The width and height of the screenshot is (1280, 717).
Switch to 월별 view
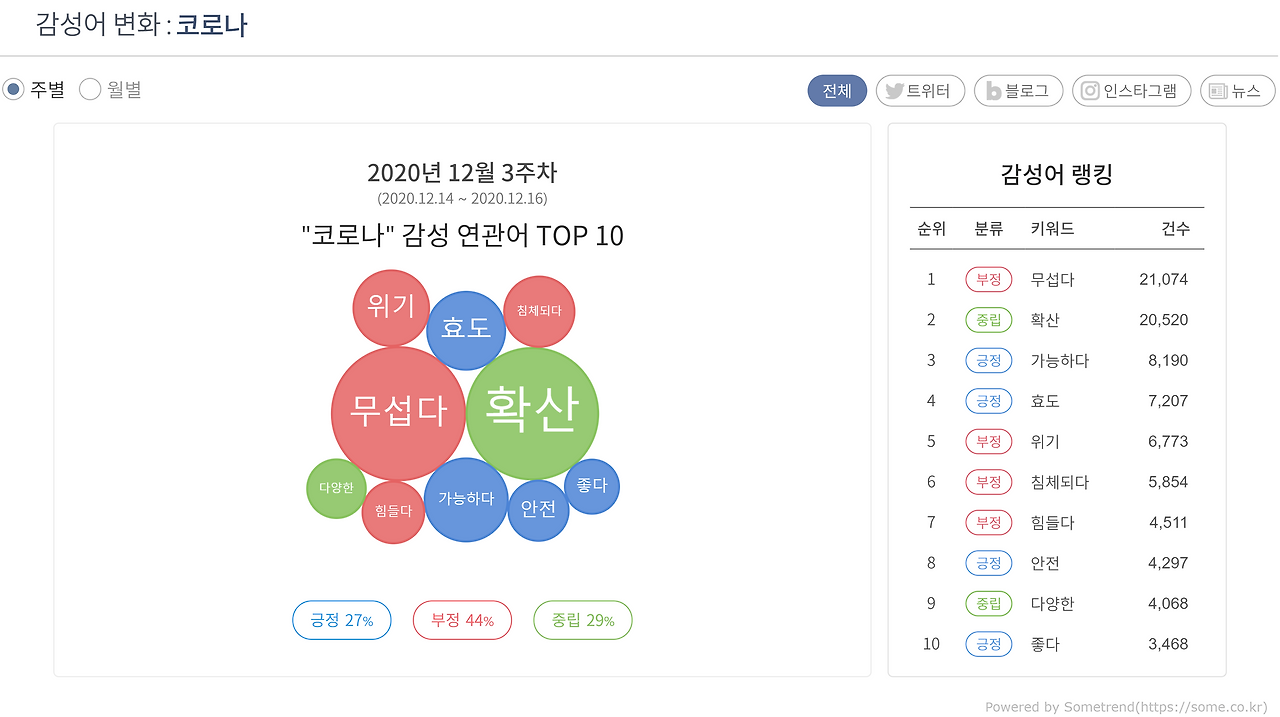[x=90, y=89]
